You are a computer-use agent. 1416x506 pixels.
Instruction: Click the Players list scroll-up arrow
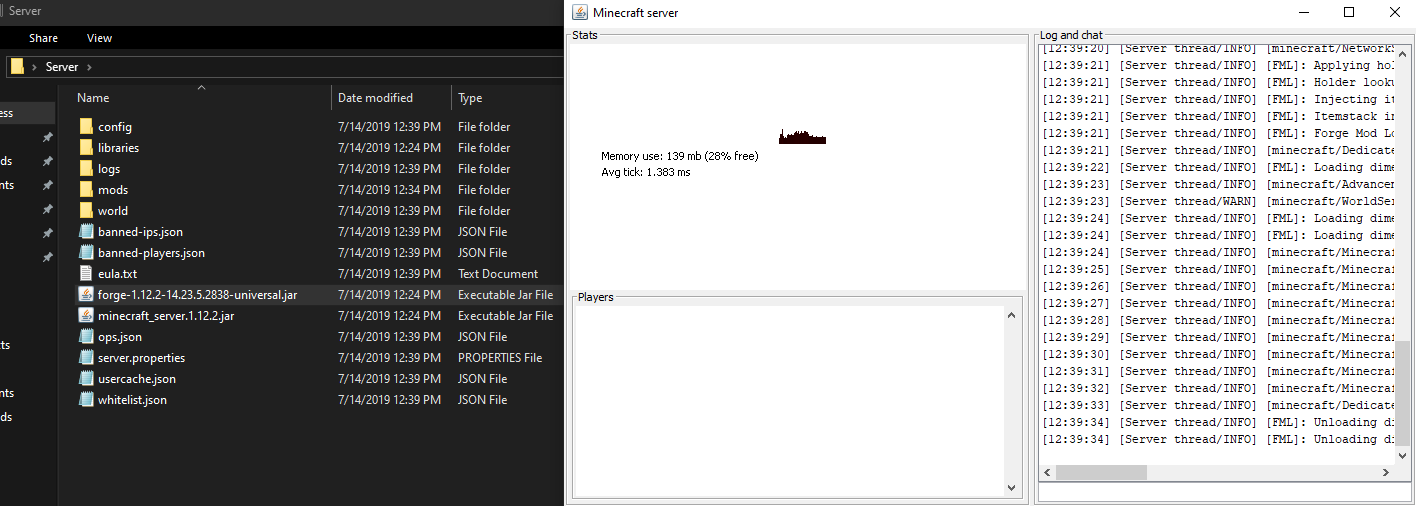(x=1011, y=316)
